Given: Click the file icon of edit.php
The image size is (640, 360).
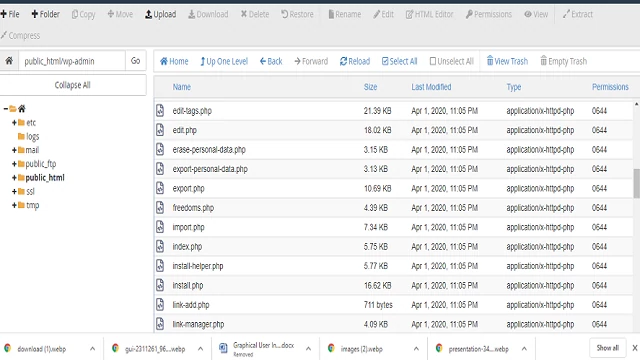Looking at the screenshot, I should (160, 130).
